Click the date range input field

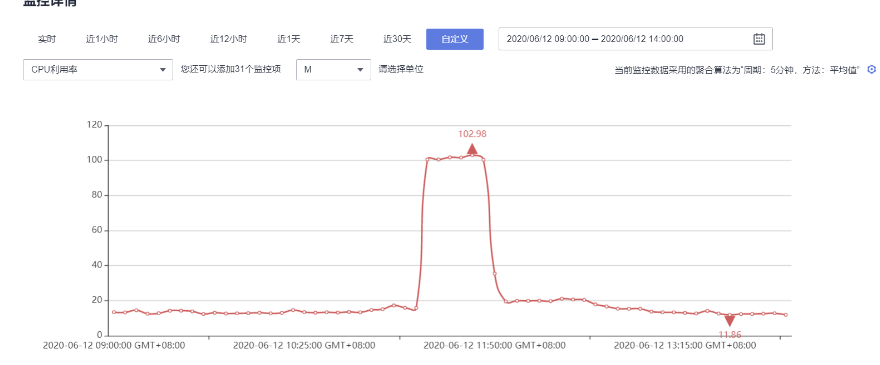(635, 39)
